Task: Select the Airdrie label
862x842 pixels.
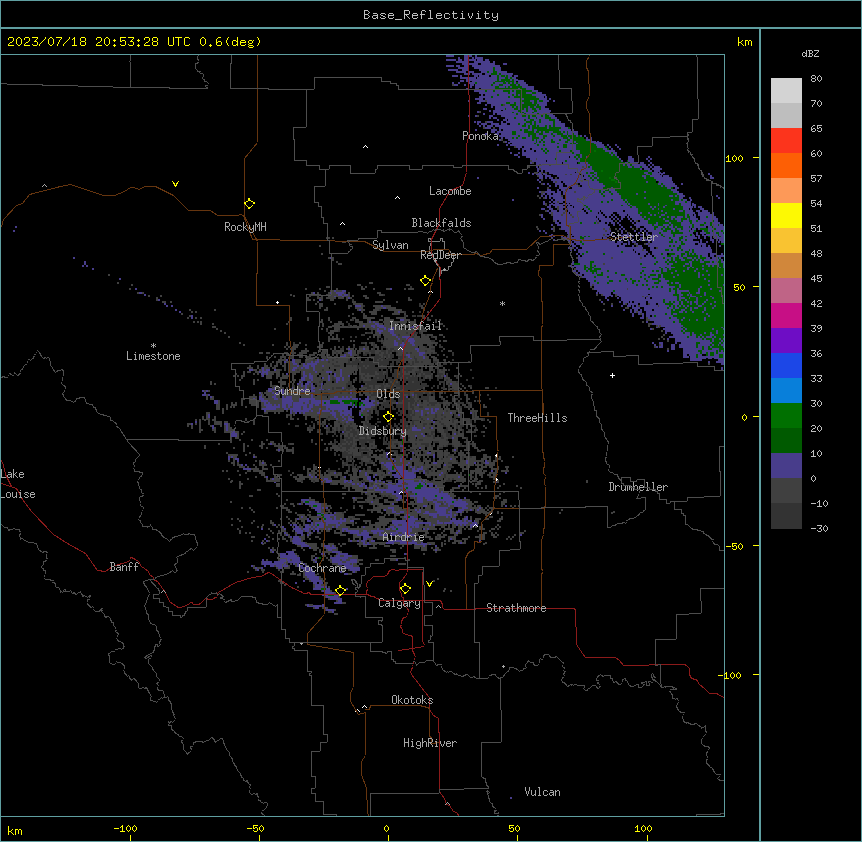Action: (x=403, y=537)
